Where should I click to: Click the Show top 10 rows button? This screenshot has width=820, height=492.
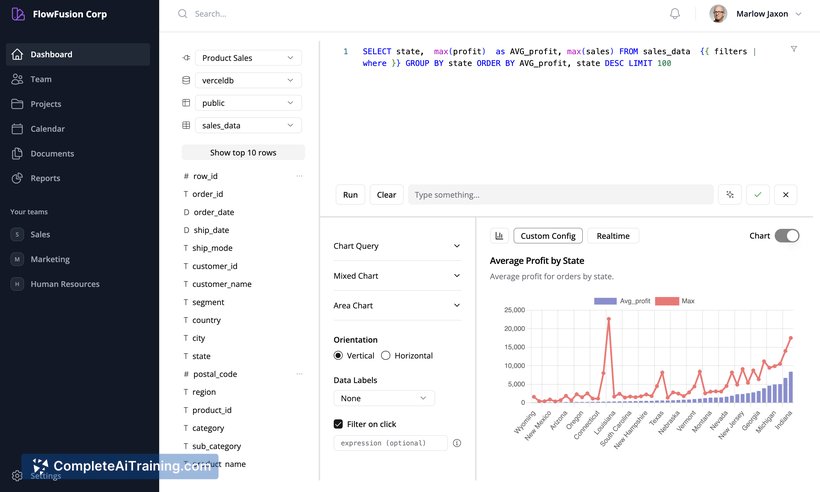(x=243, y=153)
